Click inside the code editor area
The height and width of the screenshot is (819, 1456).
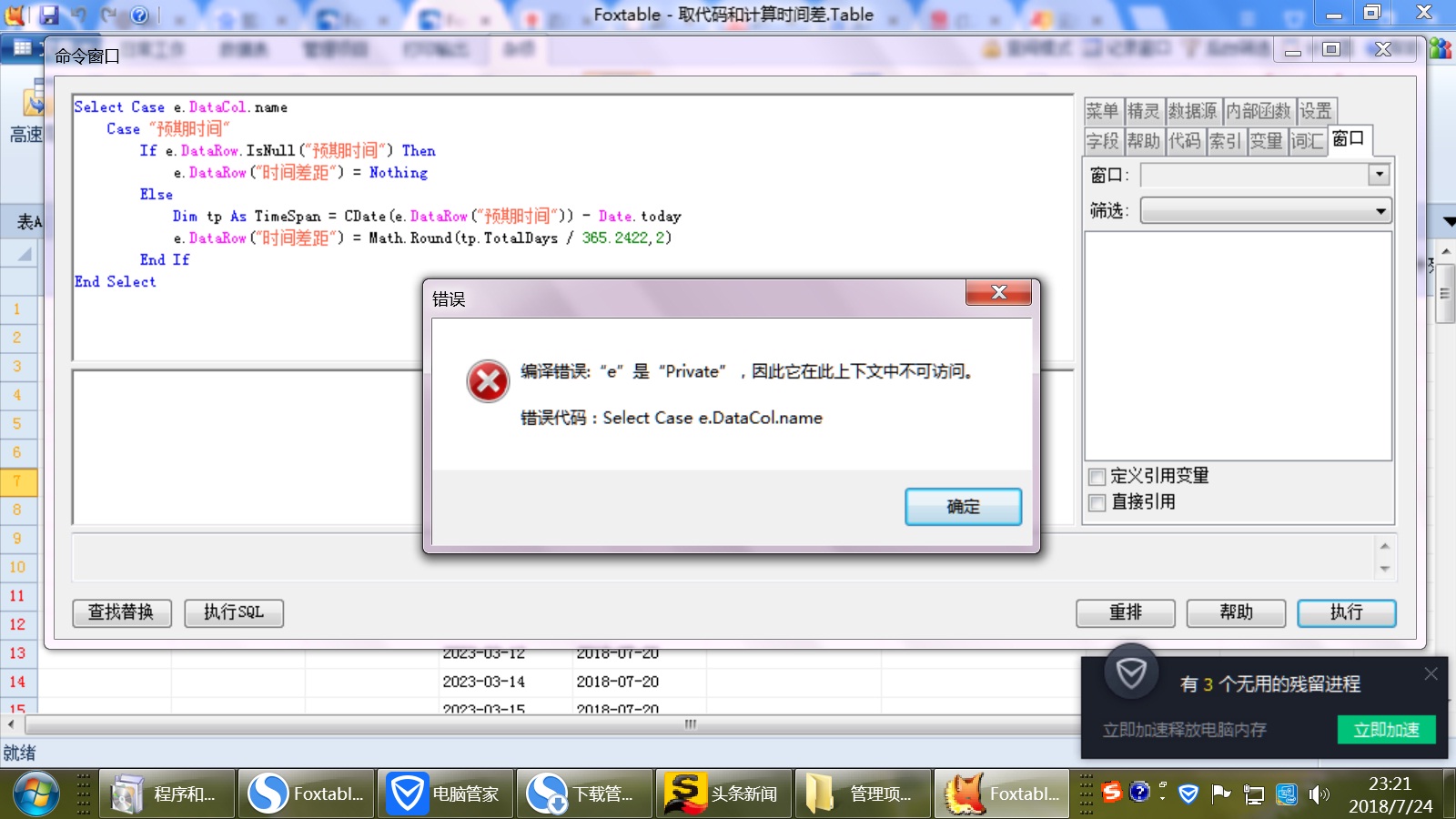pyautogui.click(x=573, y=227)
